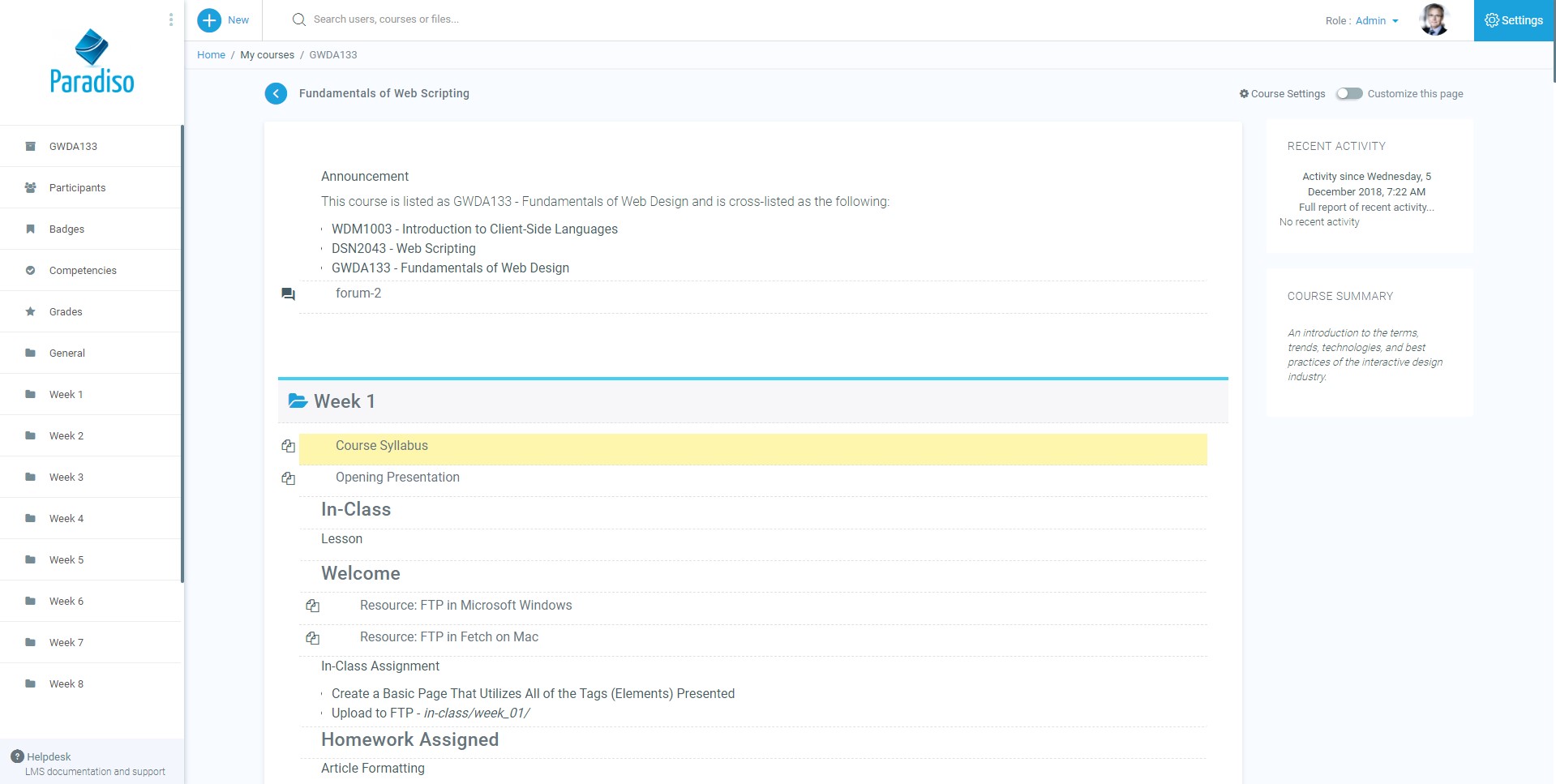Screen dimensions: 1556x784
Task: Open the Helpdesk question mark icon
Action: point(17,756)
